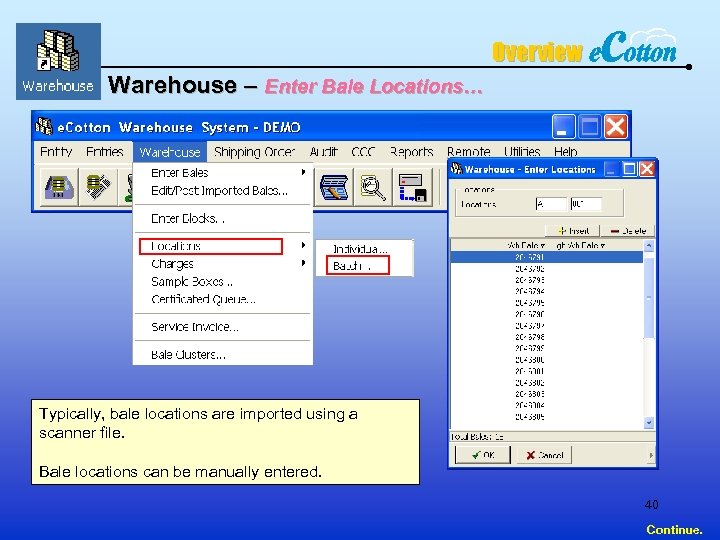Click the blue ledger with pencil toolbar icon

click(x=334, y=187)
